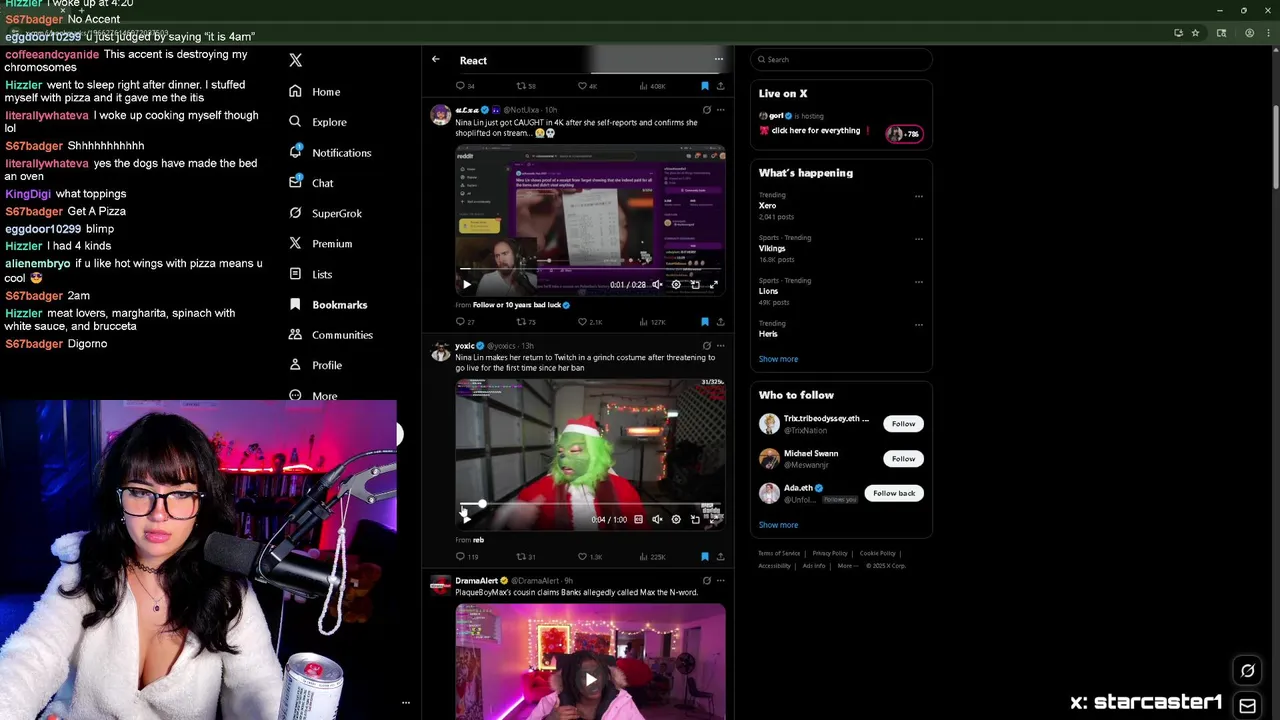Open options for the Vikings trend
Image resolution: width=1280 pixels, height=720 pixels.
918,239
